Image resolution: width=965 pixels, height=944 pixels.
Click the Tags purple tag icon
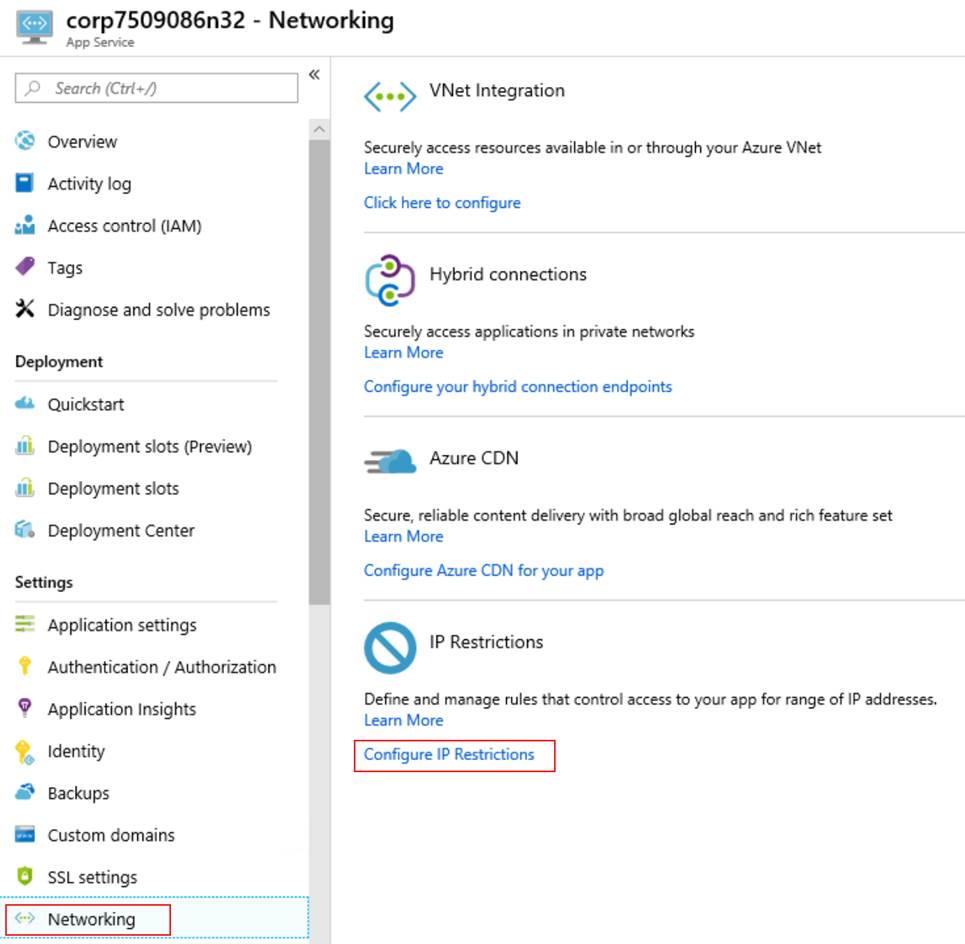pyautogui.click(x=25, y=266)
